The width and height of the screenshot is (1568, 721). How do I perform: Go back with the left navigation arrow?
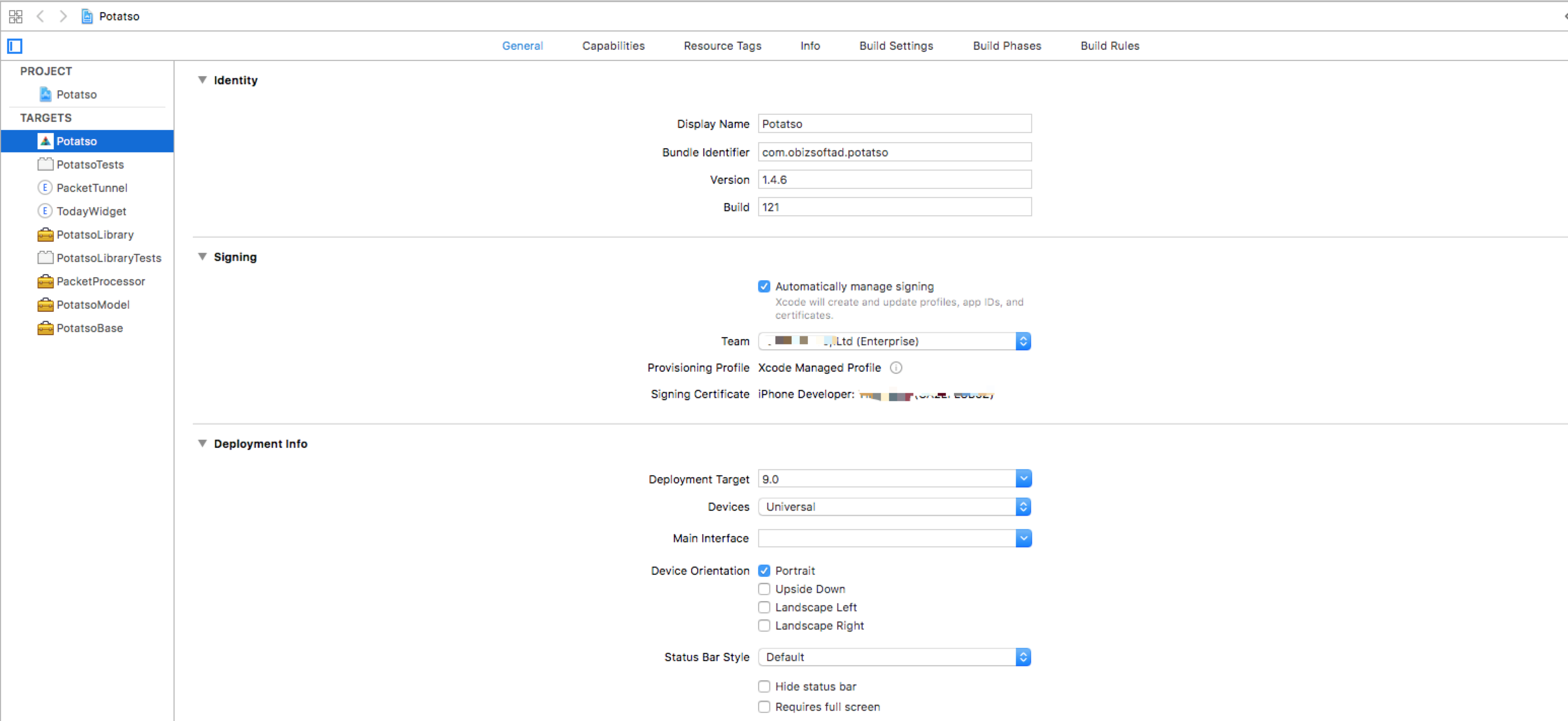pos(40,16)
